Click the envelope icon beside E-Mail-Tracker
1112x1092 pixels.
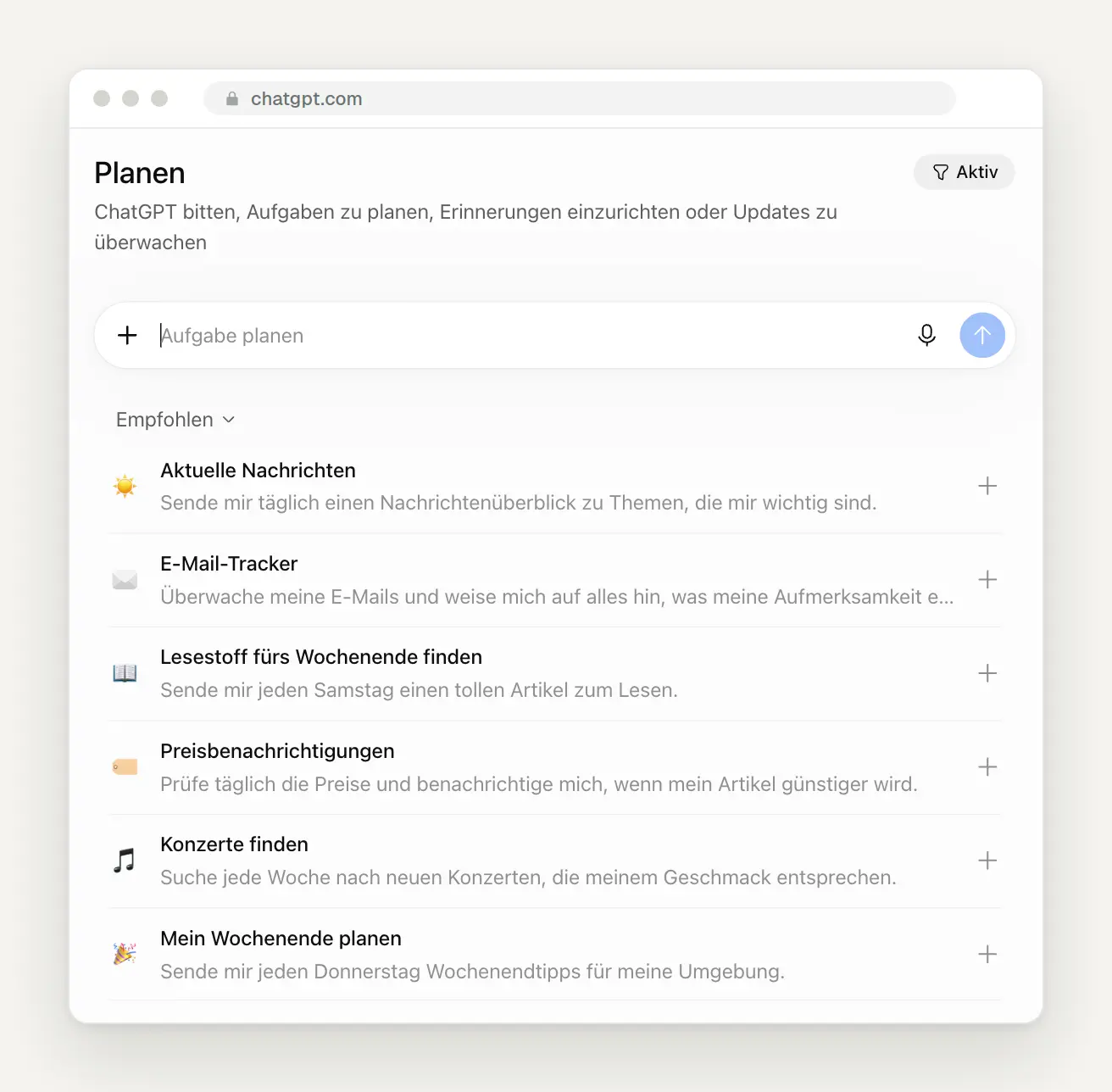pyautogui.click(x=125, y=580)
